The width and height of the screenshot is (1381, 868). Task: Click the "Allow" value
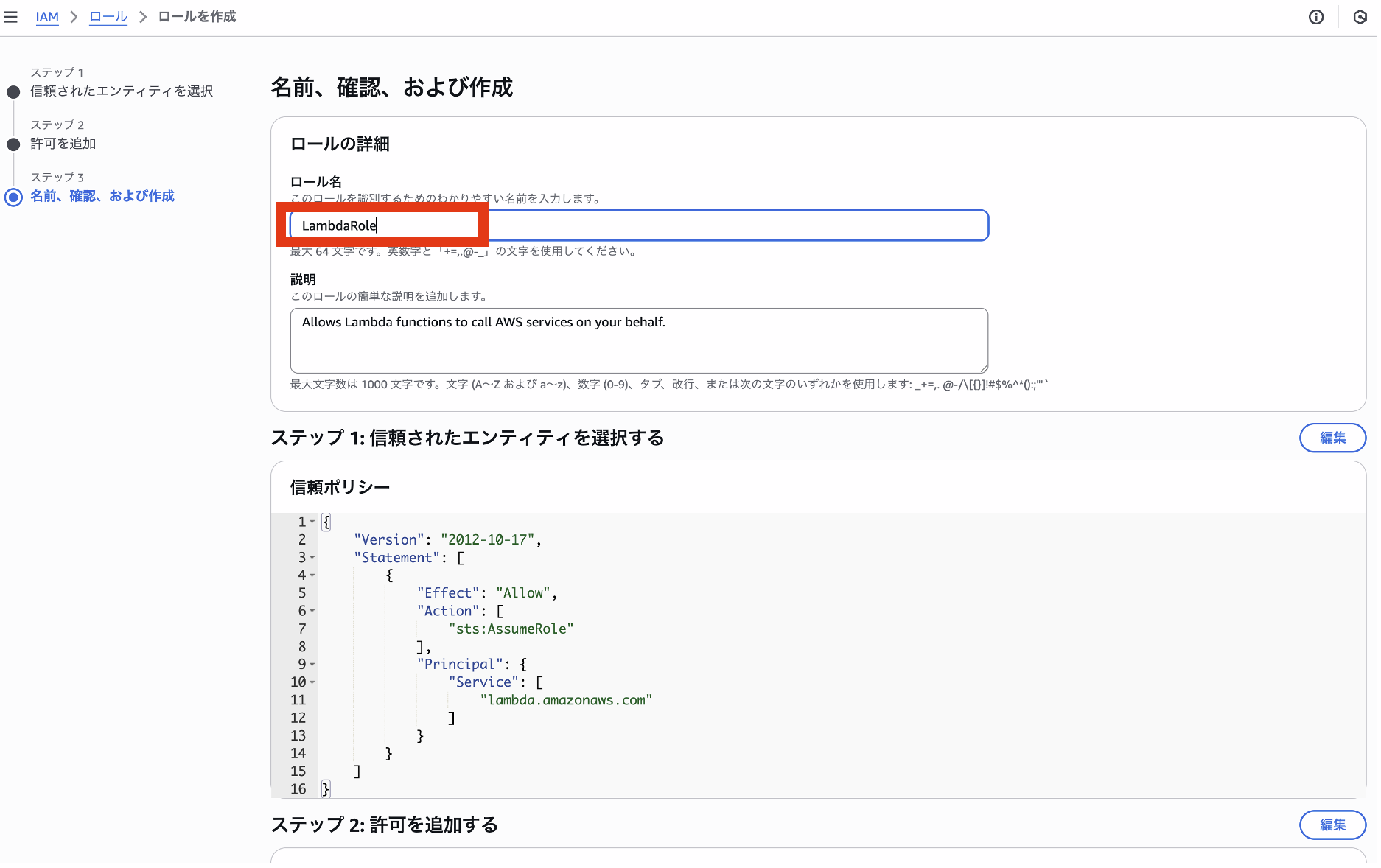(x=523, y=593)
